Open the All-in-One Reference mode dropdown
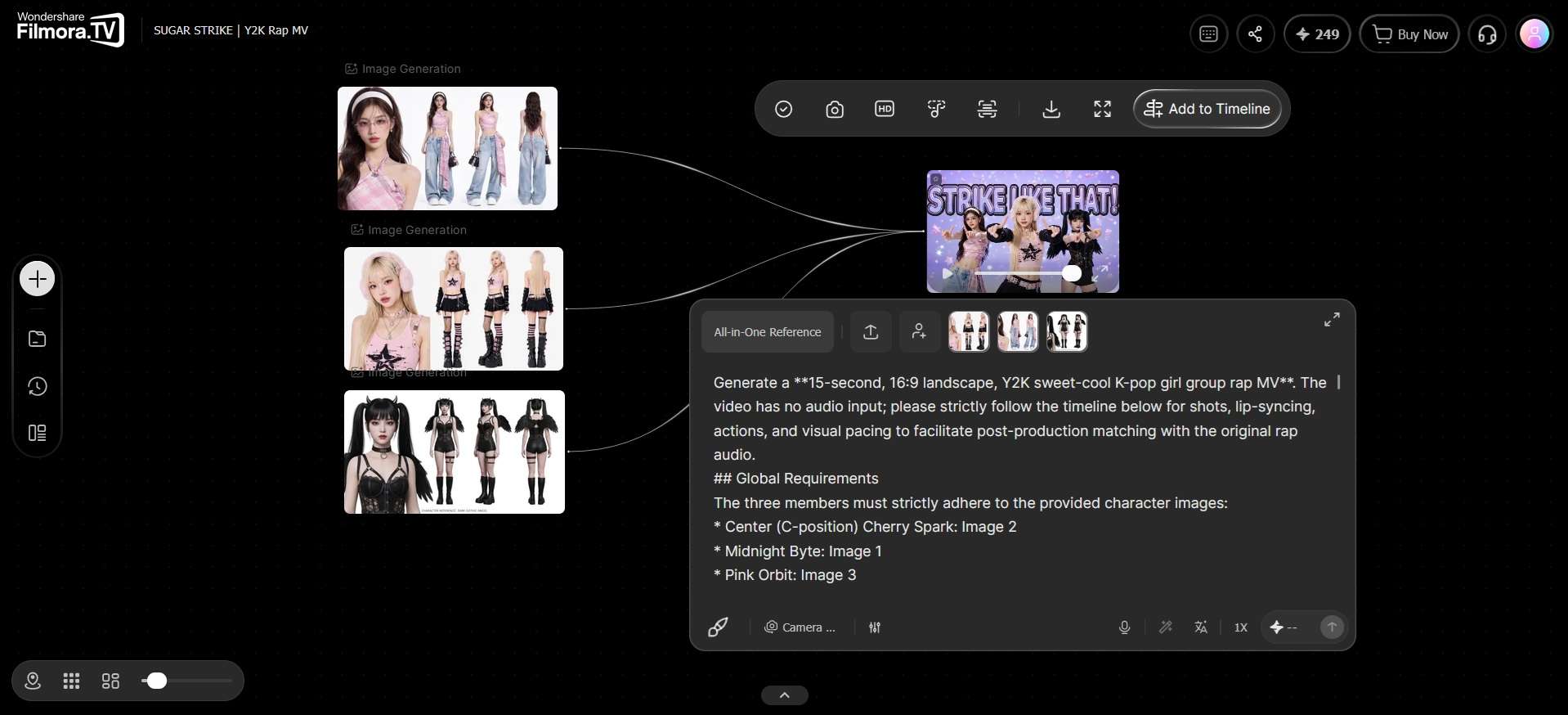This screenshot has width=1568, height=715. [x=767, y=332]
